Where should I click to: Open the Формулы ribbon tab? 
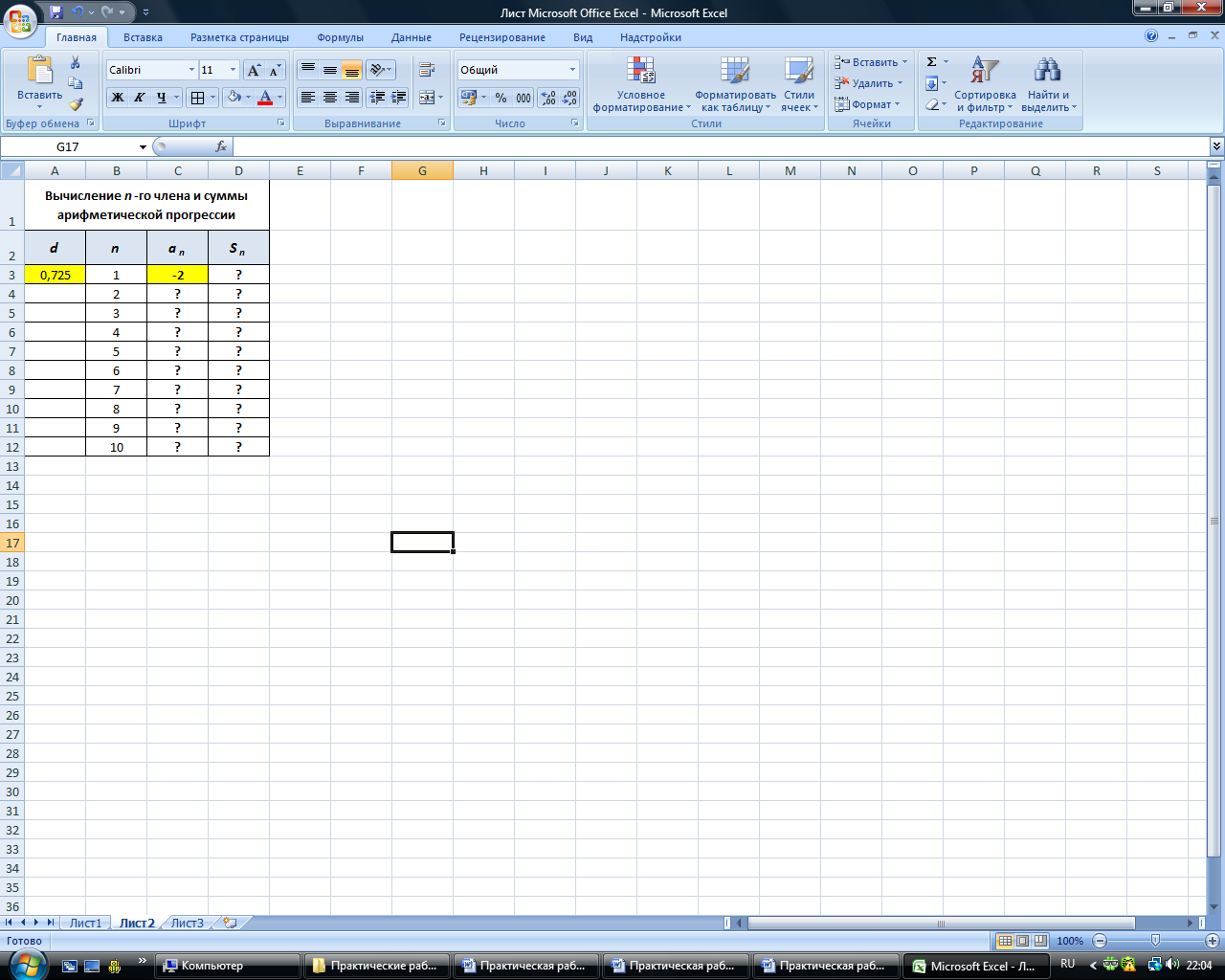click(x=340, y=37)
